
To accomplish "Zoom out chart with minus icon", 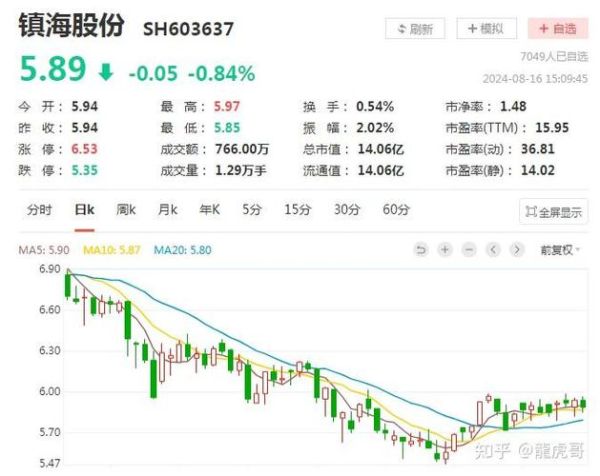I will coord(469,250).
